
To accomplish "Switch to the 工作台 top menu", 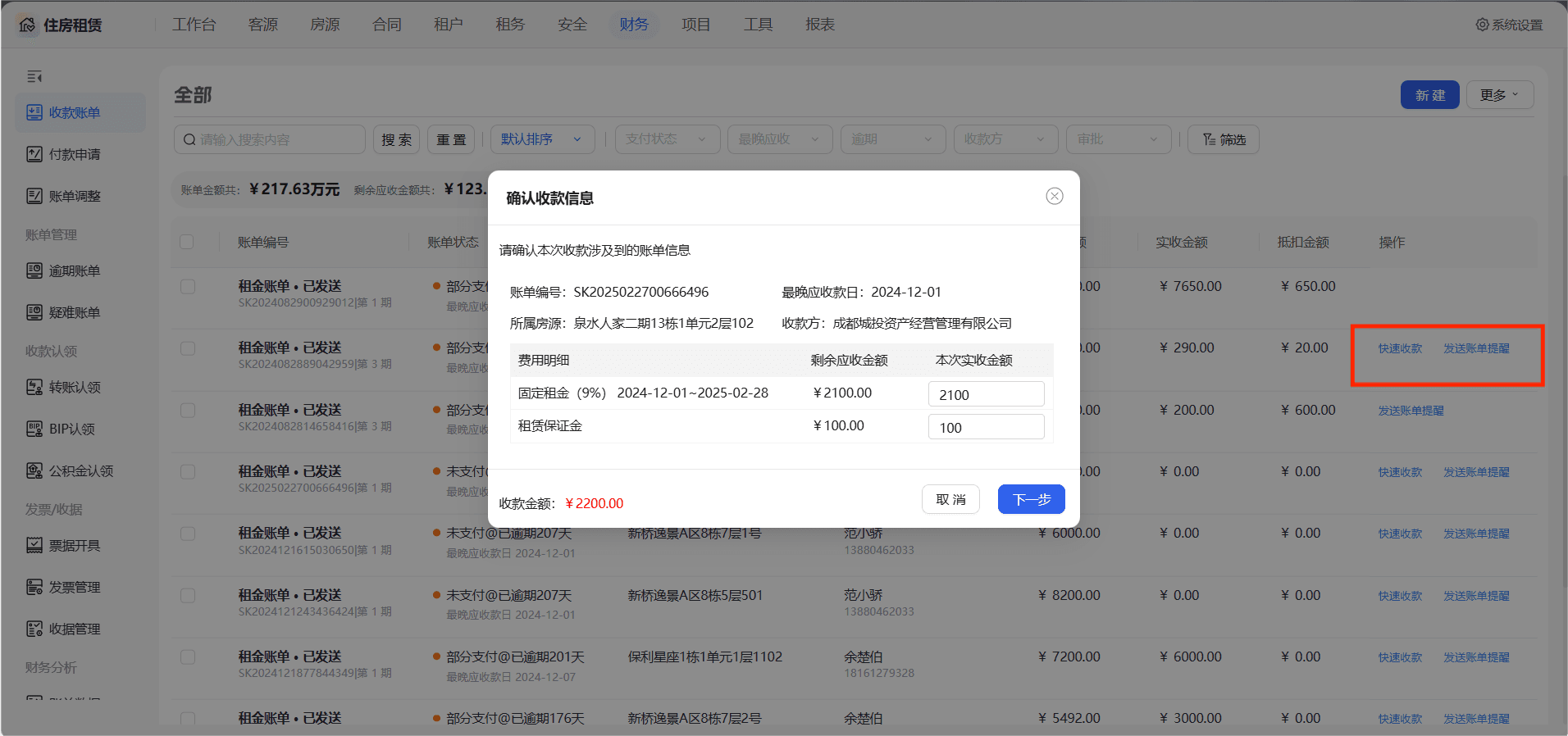I will pyautogui.click(x=194, y=25).
